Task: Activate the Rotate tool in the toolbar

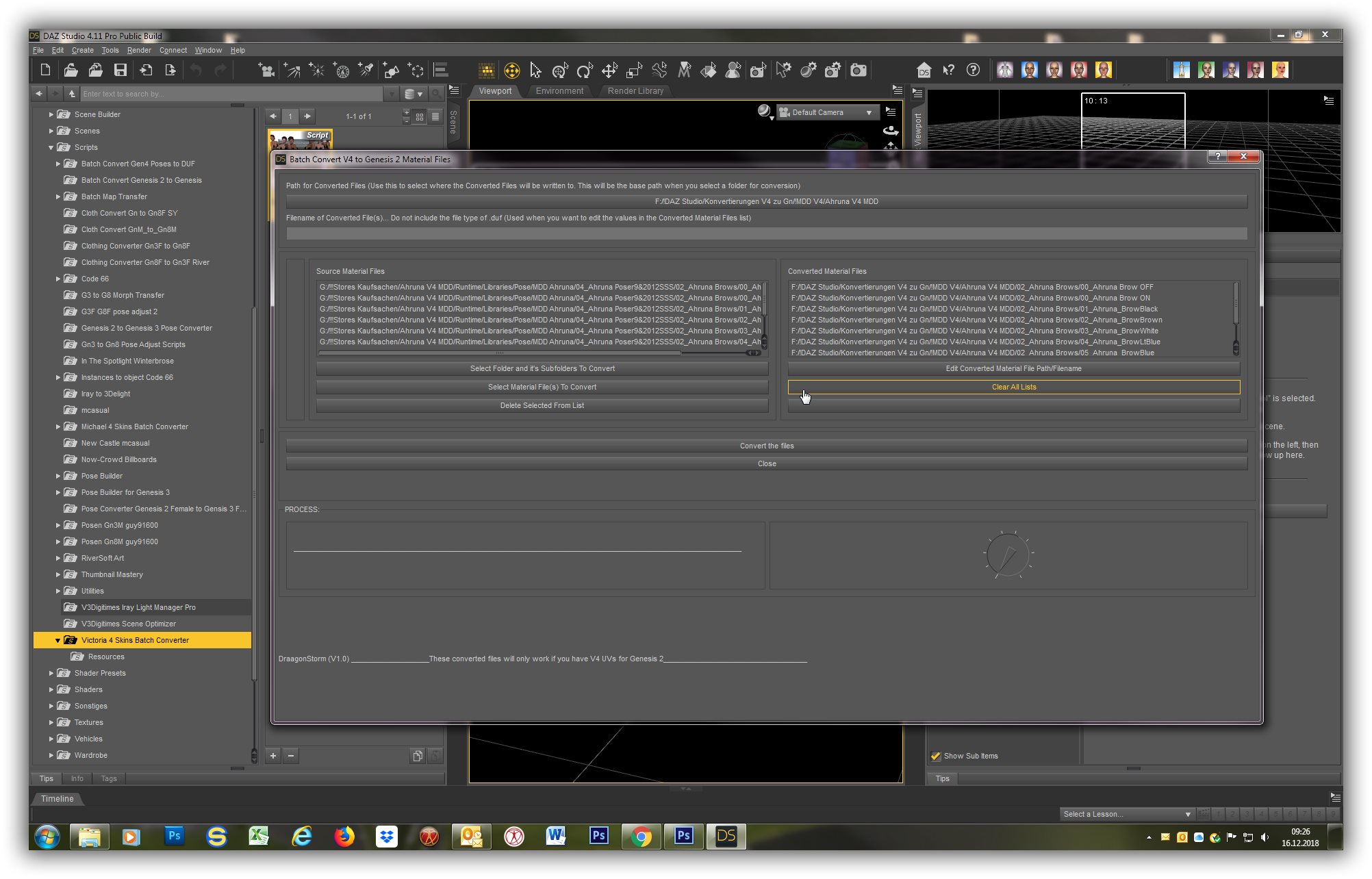Action: point(584,70)
